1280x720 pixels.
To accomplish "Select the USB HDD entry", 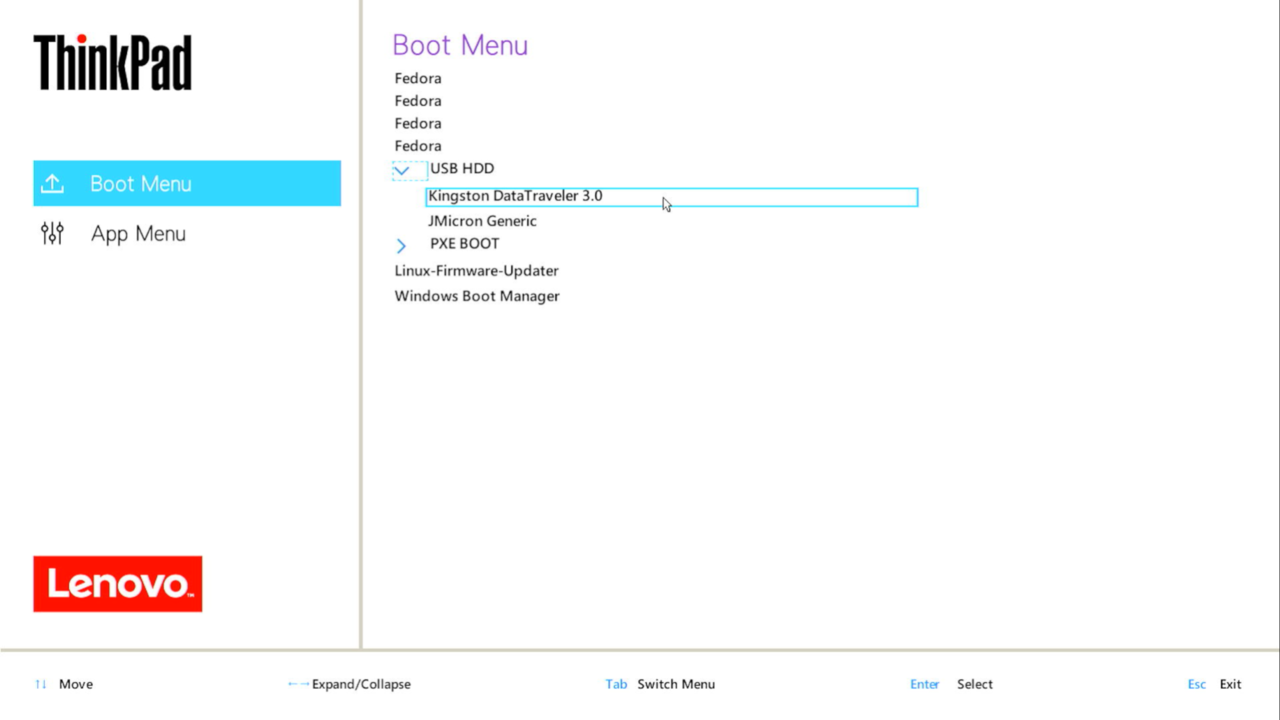I will tap(462, 168).
